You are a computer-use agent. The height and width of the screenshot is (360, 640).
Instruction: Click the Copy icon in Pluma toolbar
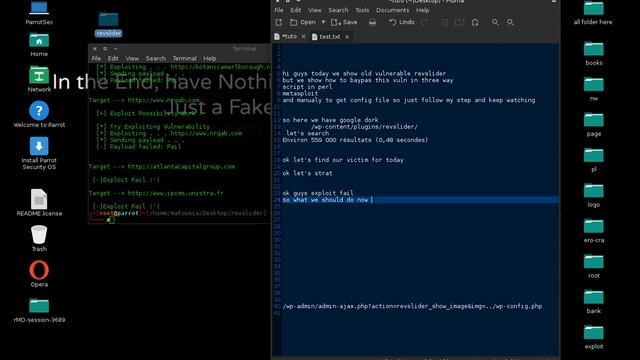[x=460, y=22]
